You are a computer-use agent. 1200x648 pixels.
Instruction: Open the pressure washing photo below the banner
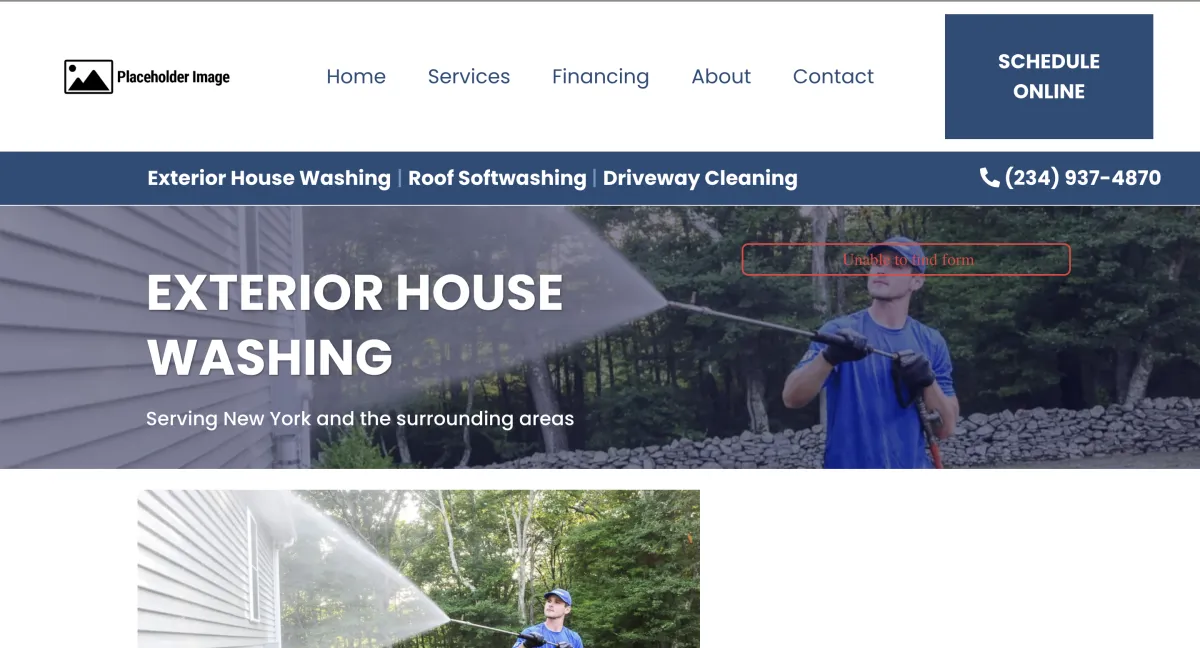(x=419, y=568)
